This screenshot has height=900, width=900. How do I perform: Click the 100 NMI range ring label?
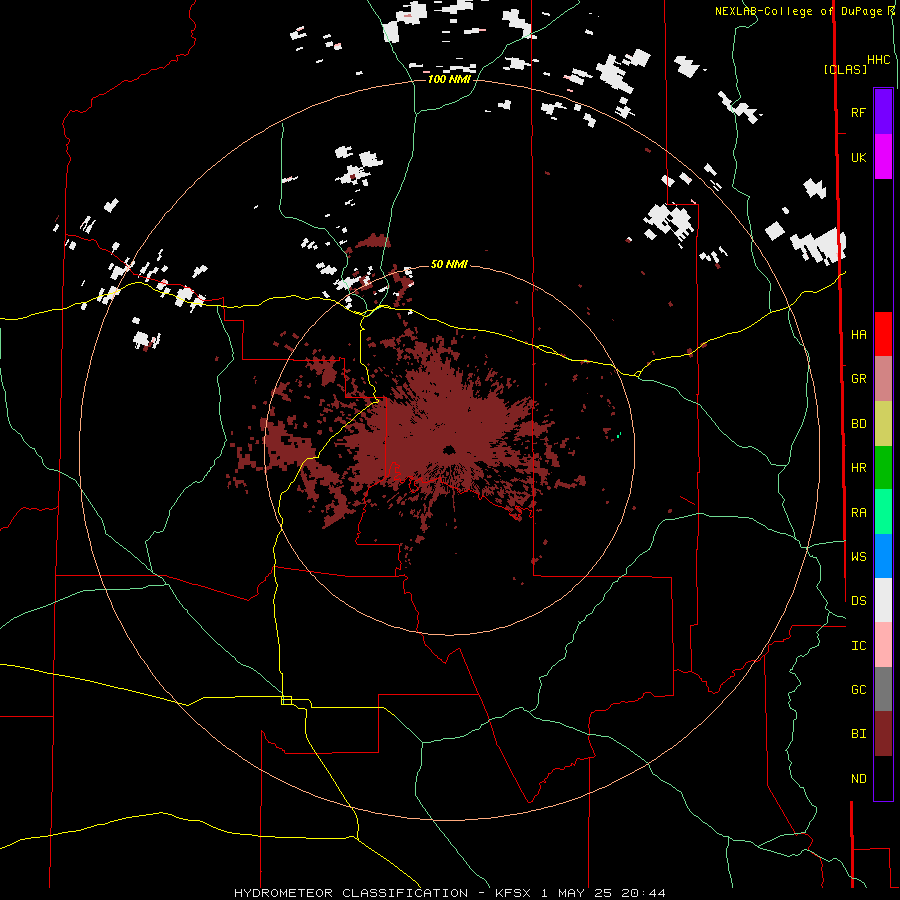(x=449, y=79)
